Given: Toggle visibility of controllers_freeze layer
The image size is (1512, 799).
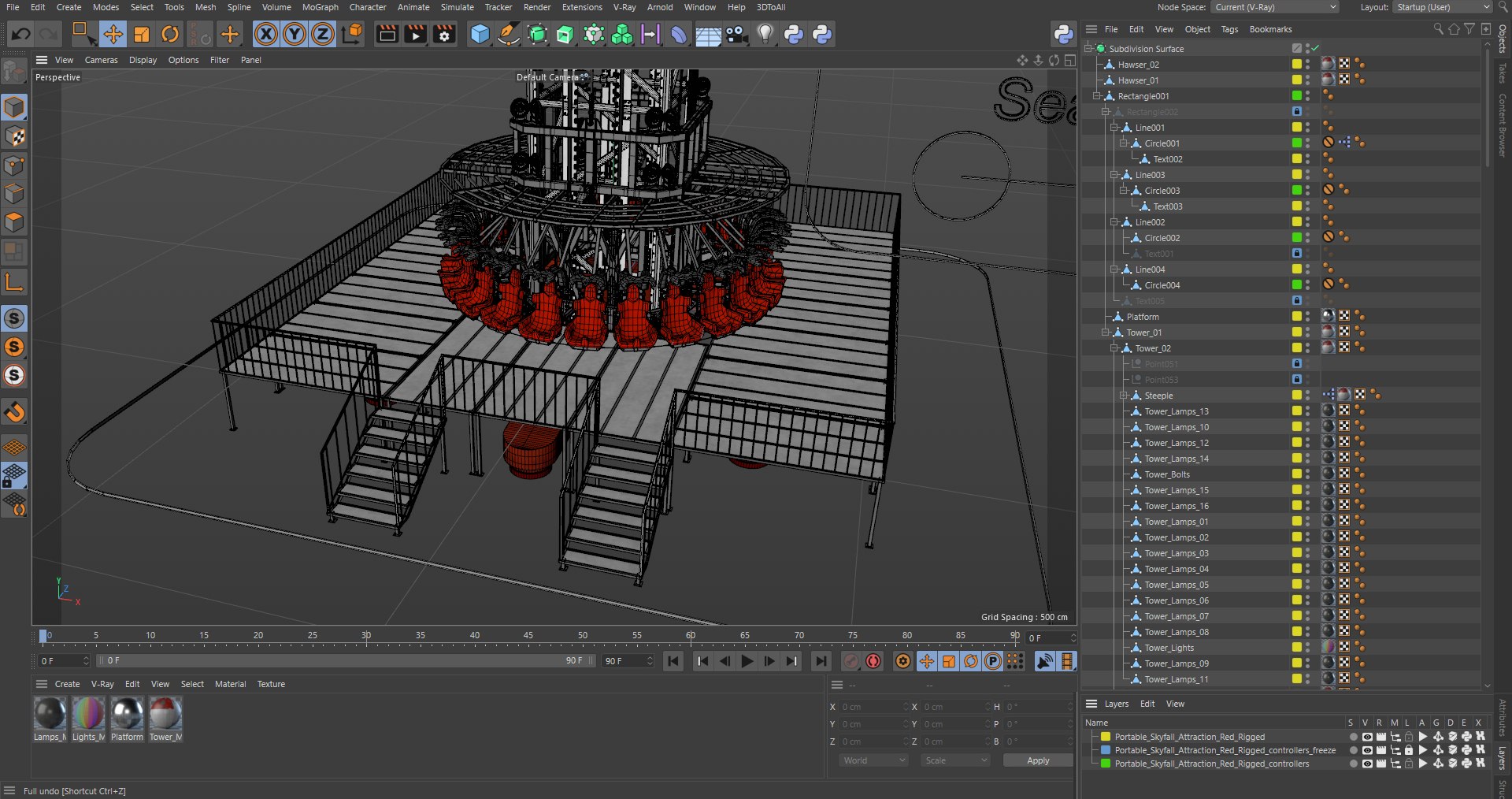Looking at the screenshot, I should coord(1367,751).
